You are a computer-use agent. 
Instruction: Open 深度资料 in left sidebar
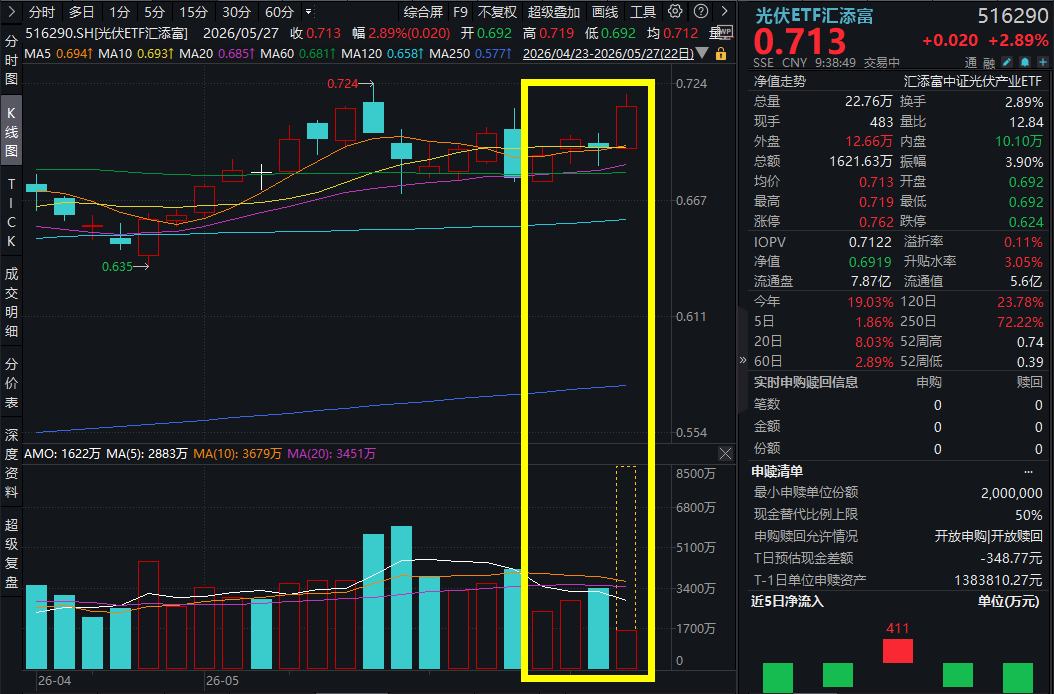(x=11, y=464)
